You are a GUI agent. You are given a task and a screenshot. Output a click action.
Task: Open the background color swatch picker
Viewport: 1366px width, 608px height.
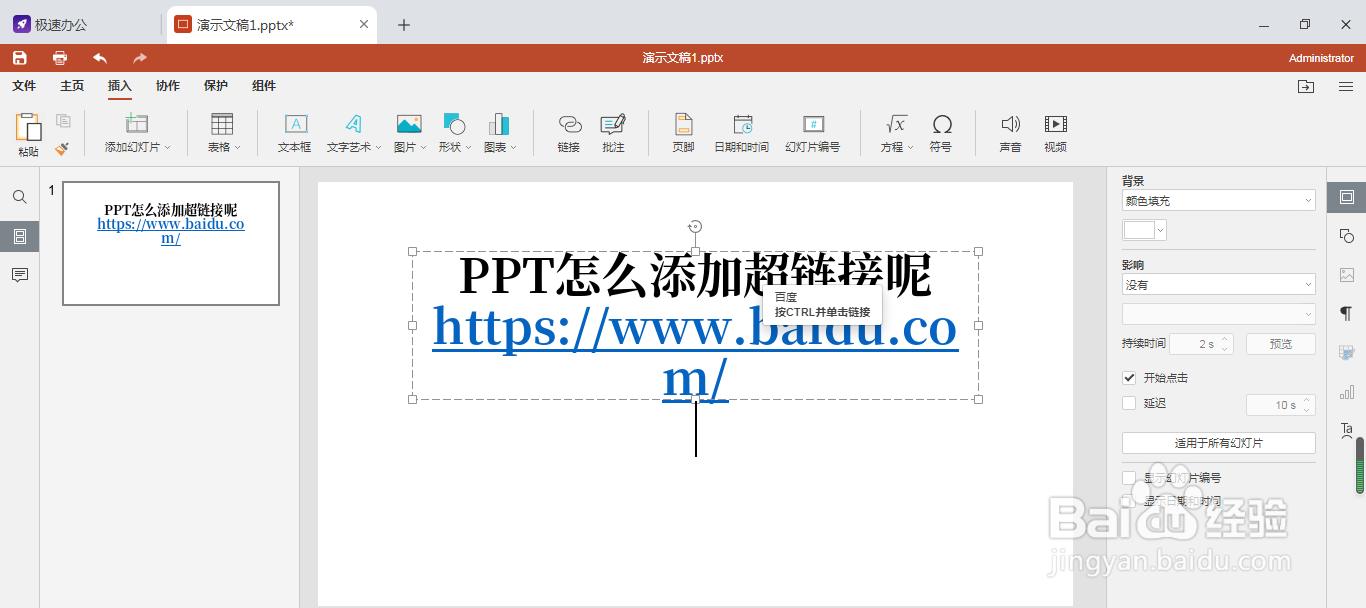click(x=1144, y=230)
